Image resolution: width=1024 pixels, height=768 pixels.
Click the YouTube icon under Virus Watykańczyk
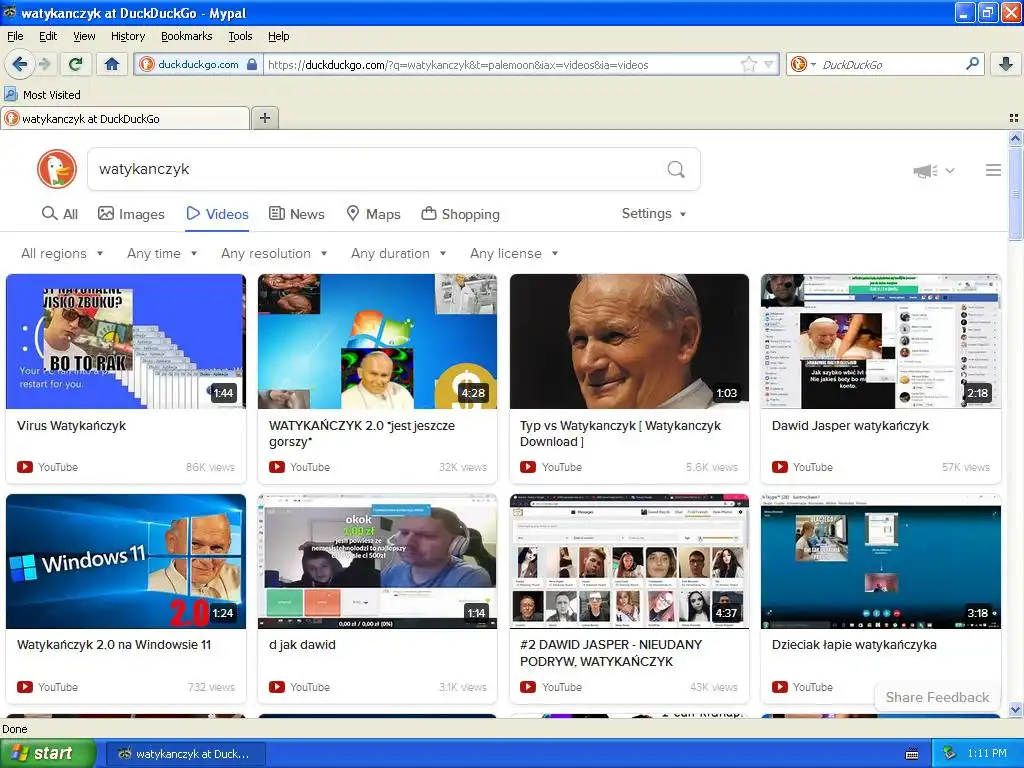coord(25,467)
